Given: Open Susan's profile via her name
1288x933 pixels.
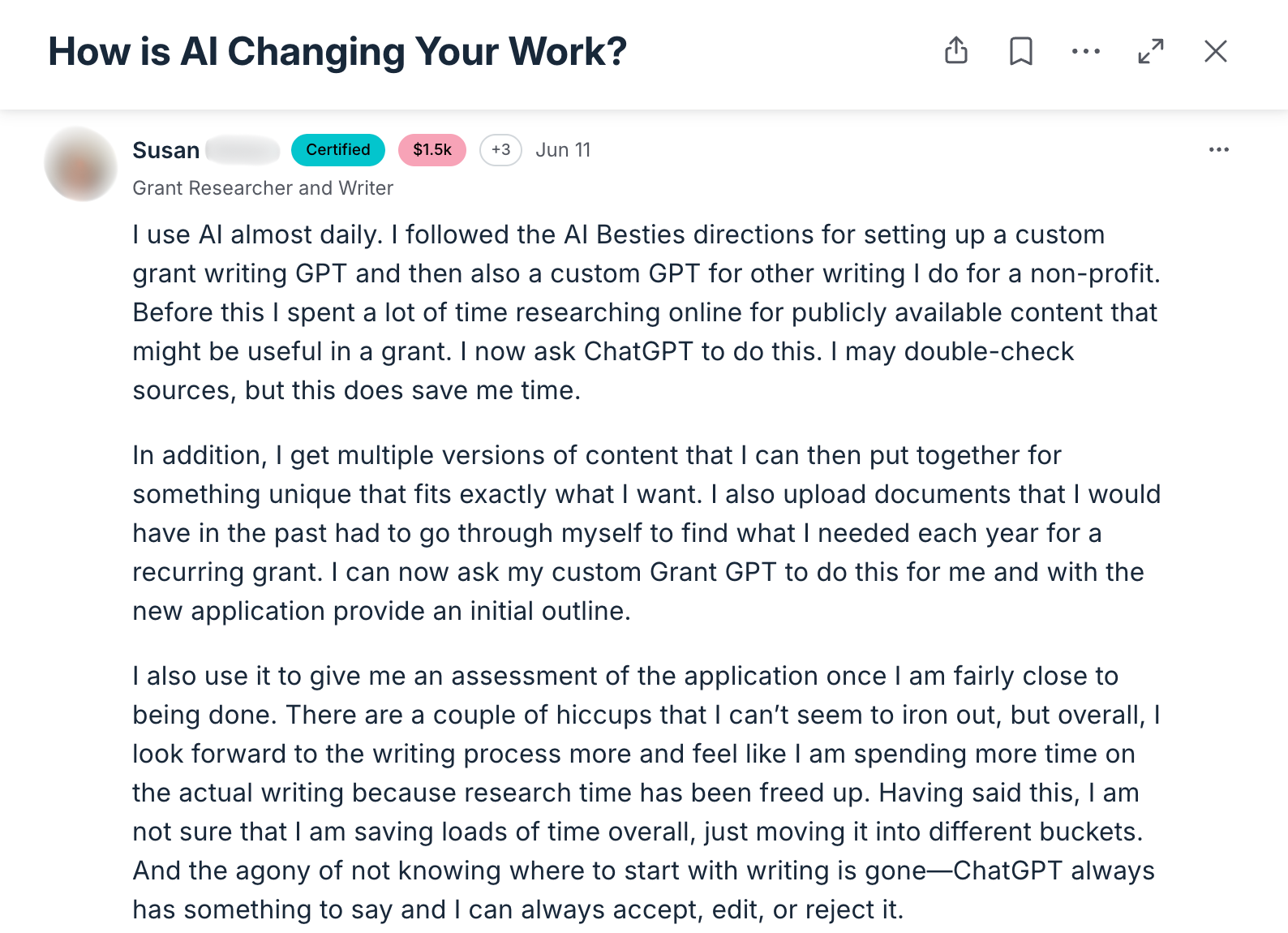Looking at the screenshot, I should point(166,150).
